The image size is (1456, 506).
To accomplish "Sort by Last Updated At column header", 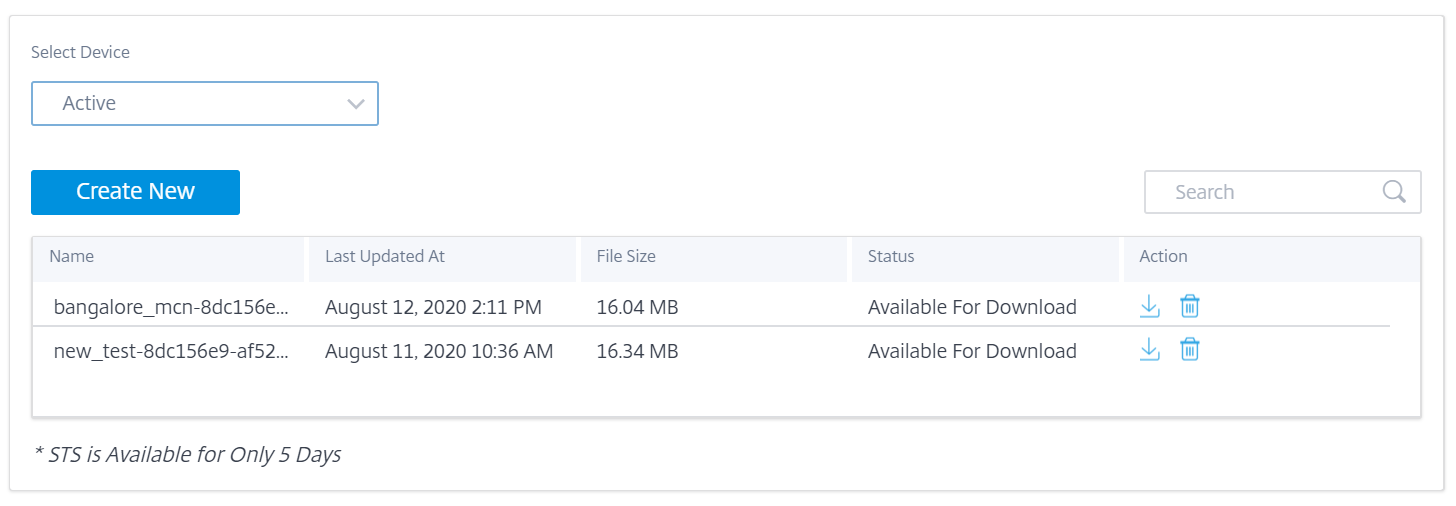I will click(x=385, y=256).
